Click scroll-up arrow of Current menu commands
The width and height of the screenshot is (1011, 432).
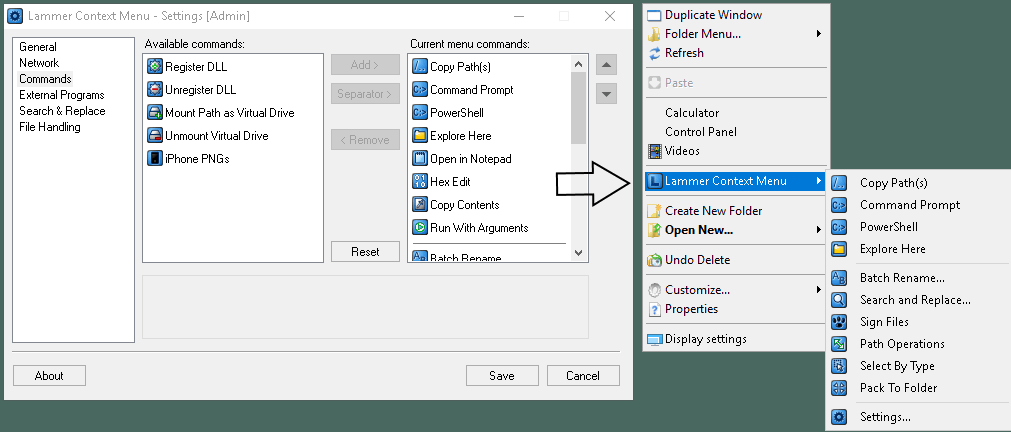(x=578, y=64)
